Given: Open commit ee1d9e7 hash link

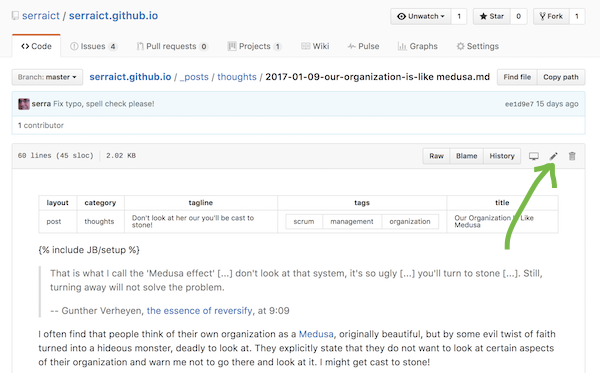Looking at the screenshot, I should tap(519, 104).
